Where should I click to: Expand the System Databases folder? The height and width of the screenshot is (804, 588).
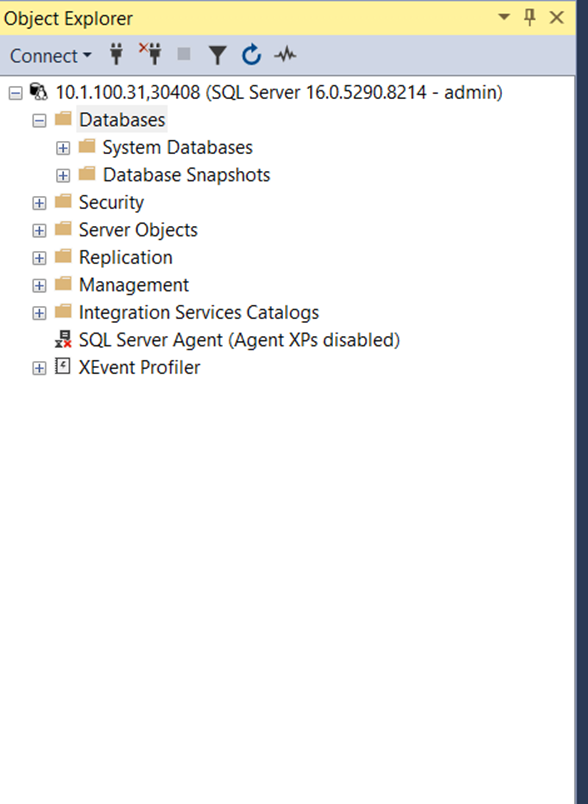(x=63, y=148)
